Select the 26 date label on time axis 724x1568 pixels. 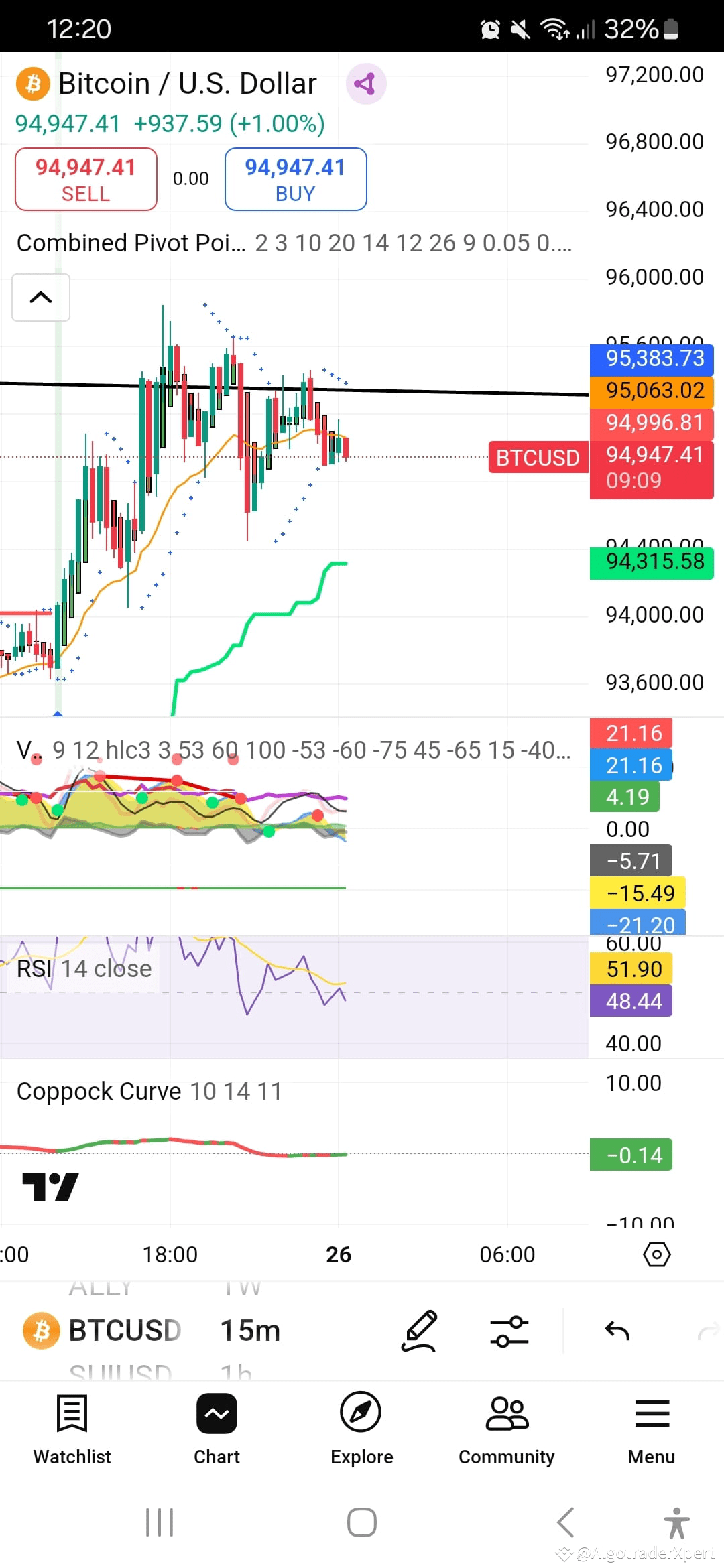339,1254
